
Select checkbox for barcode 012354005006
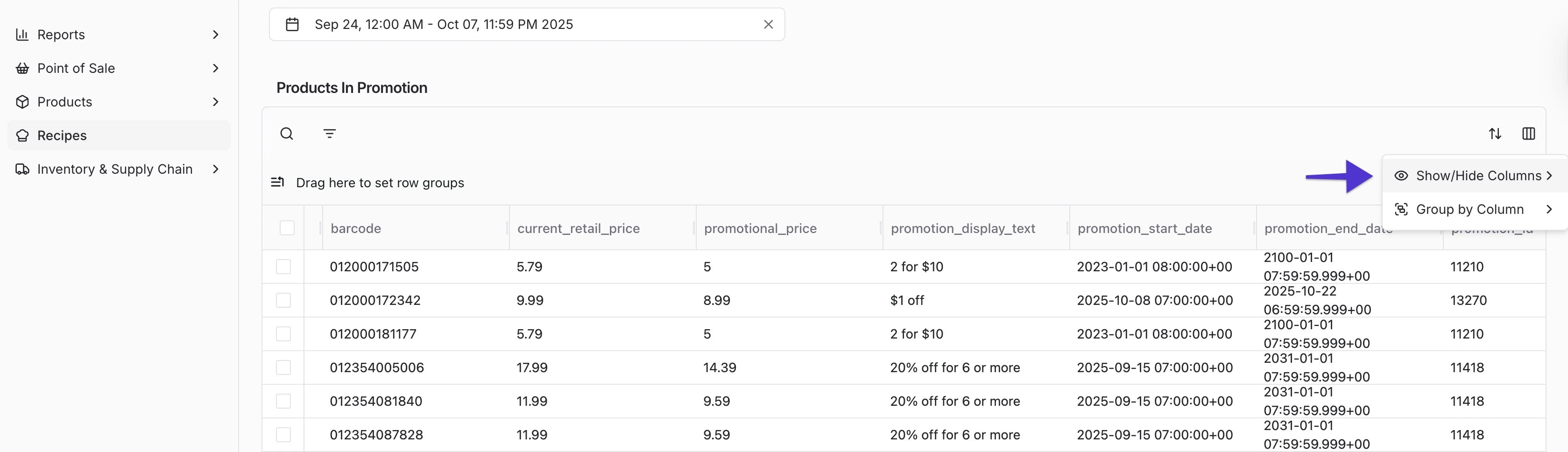(283, 367)
